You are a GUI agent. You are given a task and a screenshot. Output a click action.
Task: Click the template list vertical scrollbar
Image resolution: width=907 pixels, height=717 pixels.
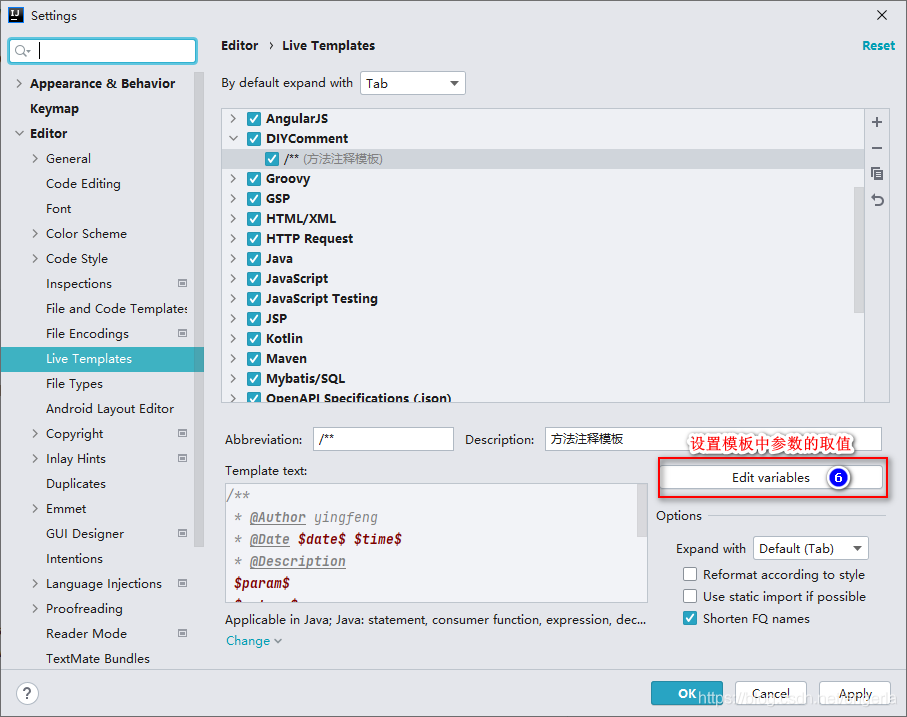pyautogui.click(x=858, y=249)
